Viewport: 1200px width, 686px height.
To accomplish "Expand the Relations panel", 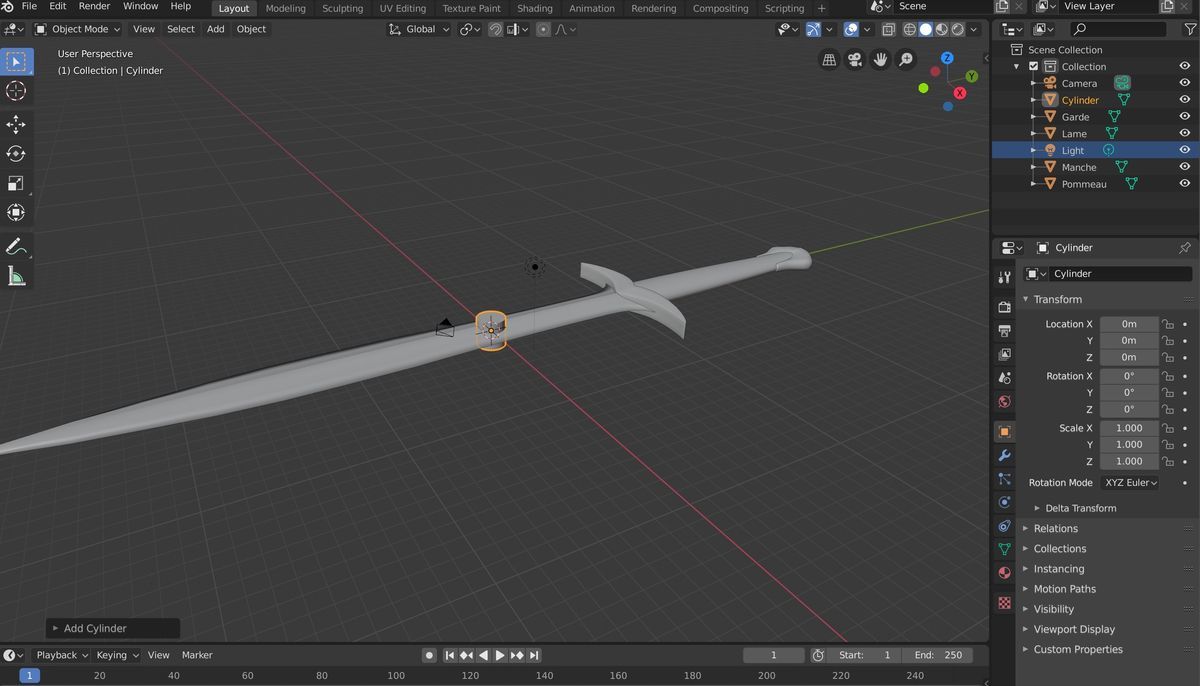I will click(x=1056, y=528).
